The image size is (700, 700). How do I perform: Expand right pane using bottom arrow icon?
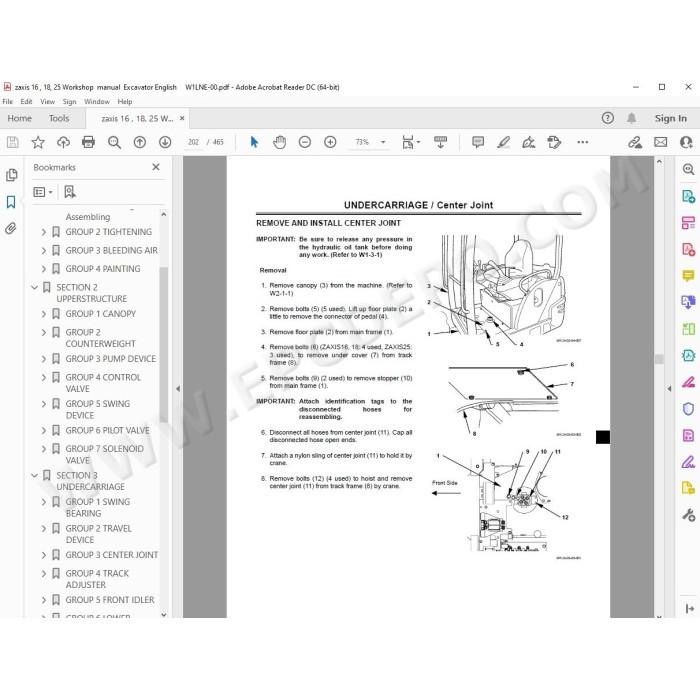(x=689, y=608)
